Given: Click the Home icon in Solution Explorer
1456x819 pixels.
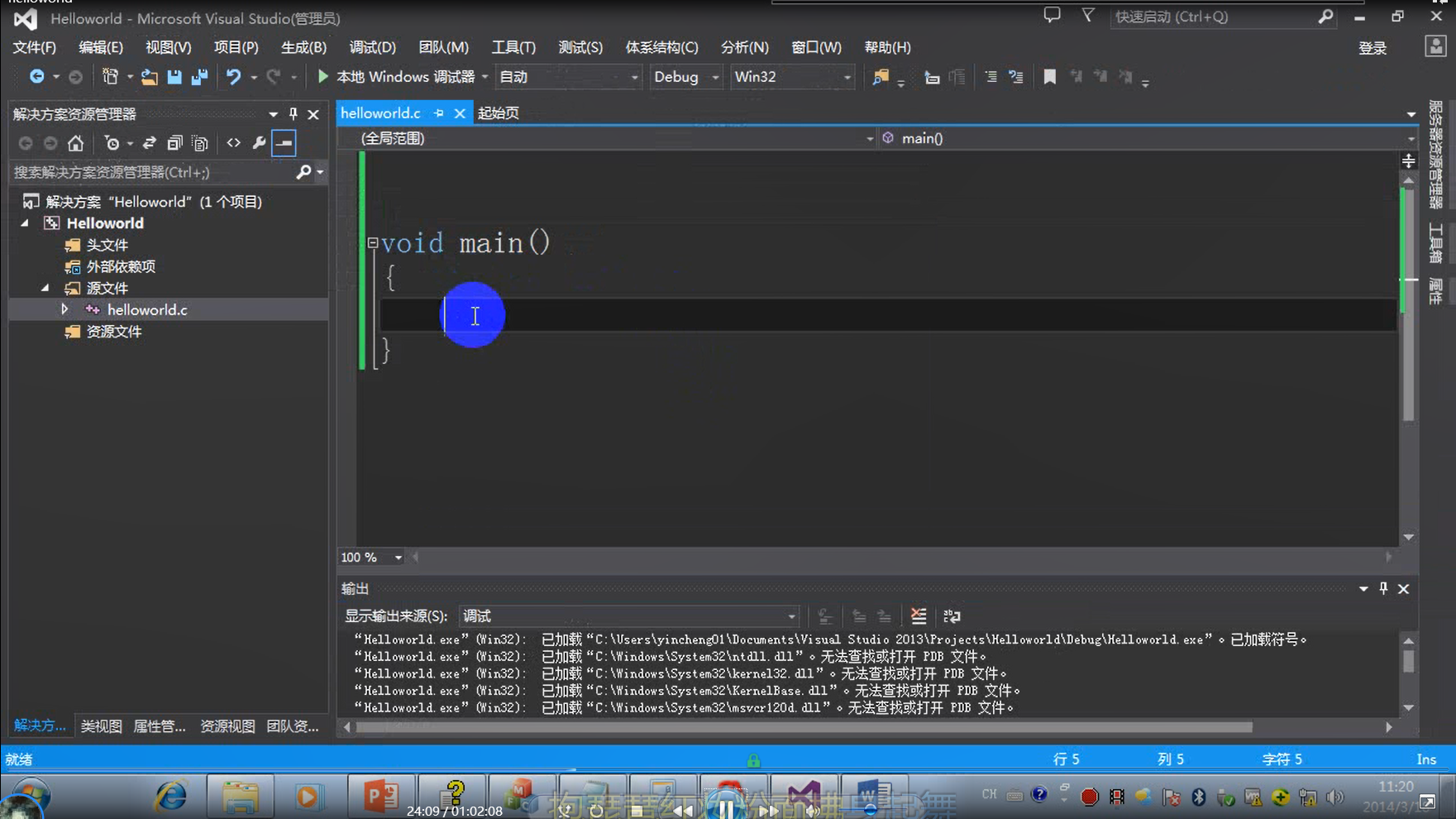Looking at the screenshot, I should click(x=75, y=143).
